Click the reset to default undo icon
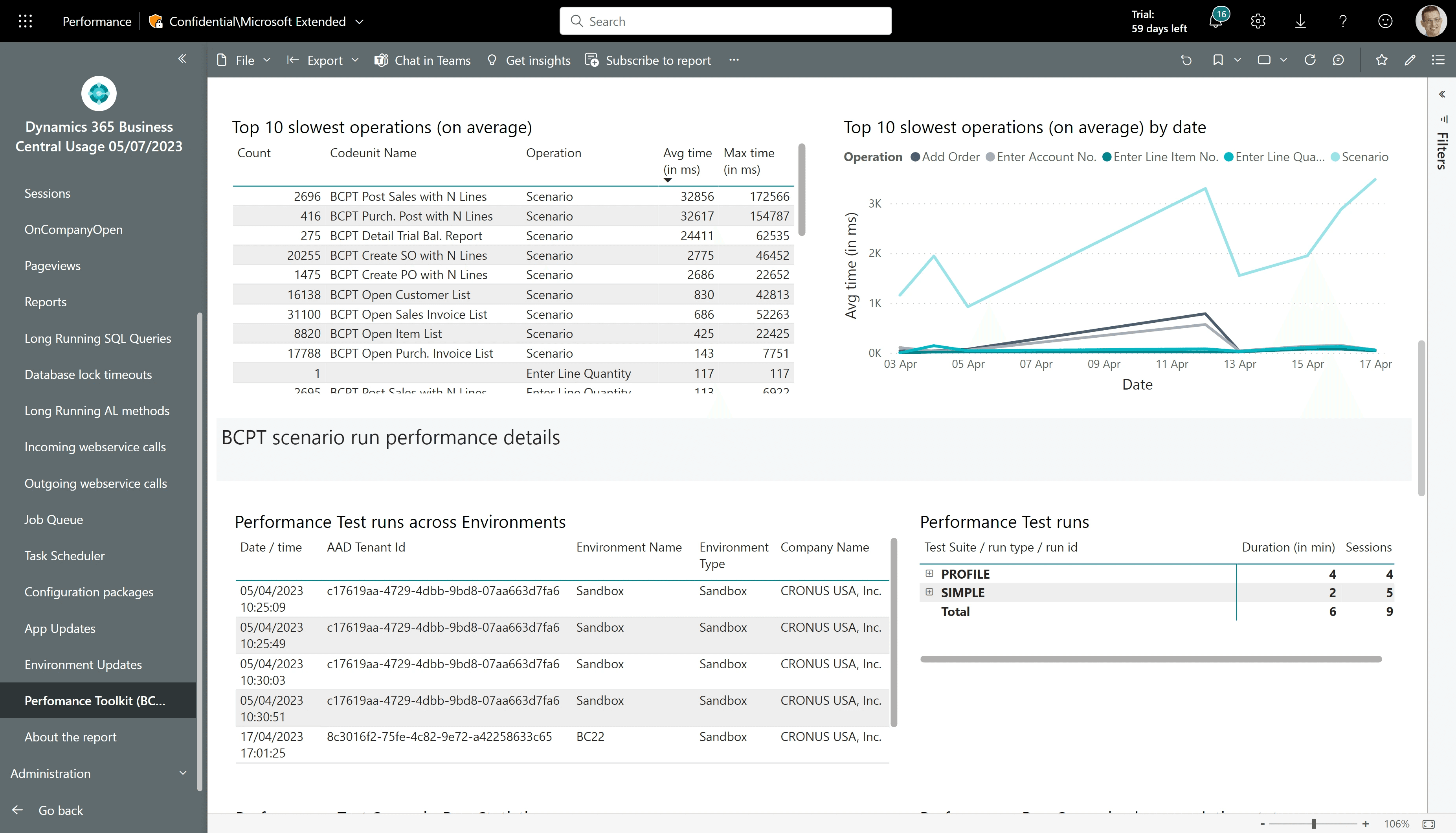The image size is (1456, 833). pos(1186,60)
